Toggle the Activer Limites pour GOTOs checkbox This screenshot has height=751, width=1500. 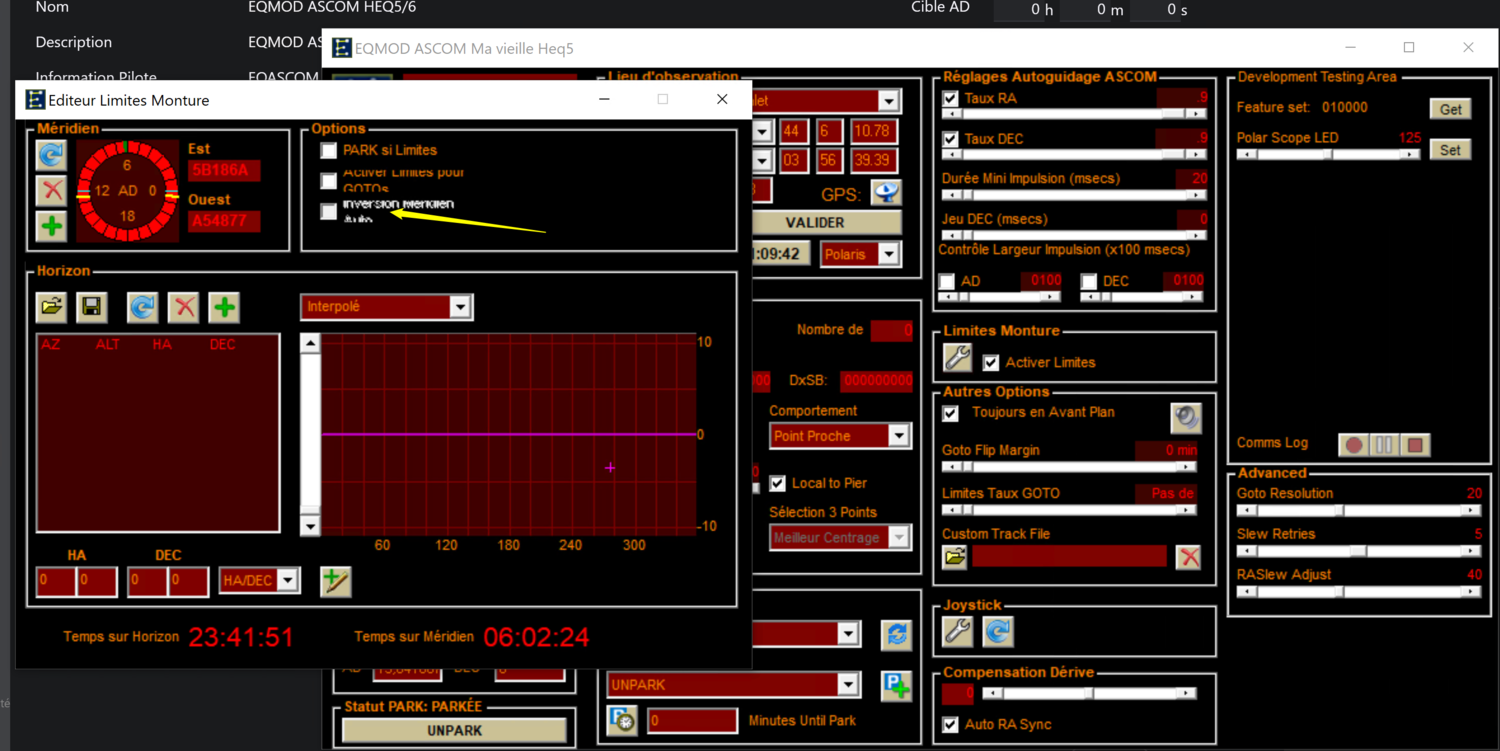(329, 181)
